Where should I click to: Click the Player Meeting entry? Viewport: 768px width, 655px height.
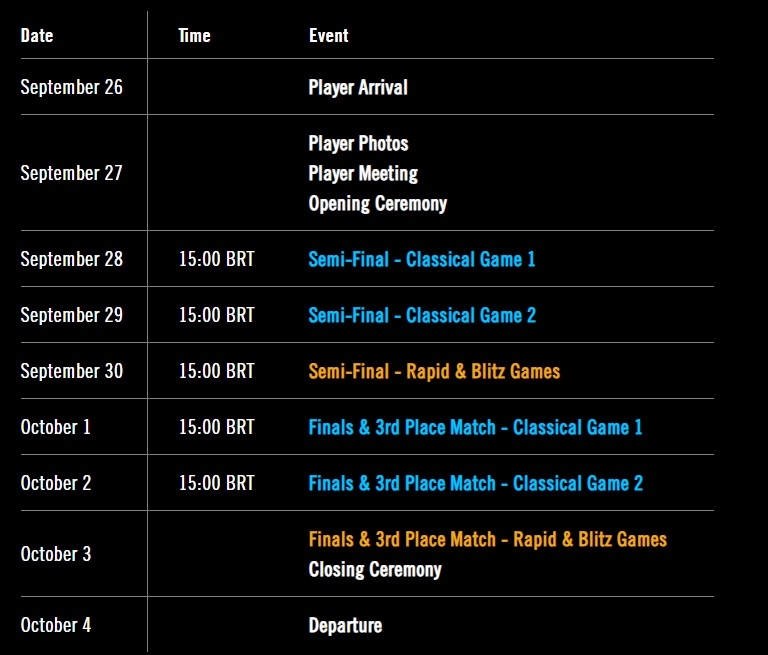pos(363,173)
